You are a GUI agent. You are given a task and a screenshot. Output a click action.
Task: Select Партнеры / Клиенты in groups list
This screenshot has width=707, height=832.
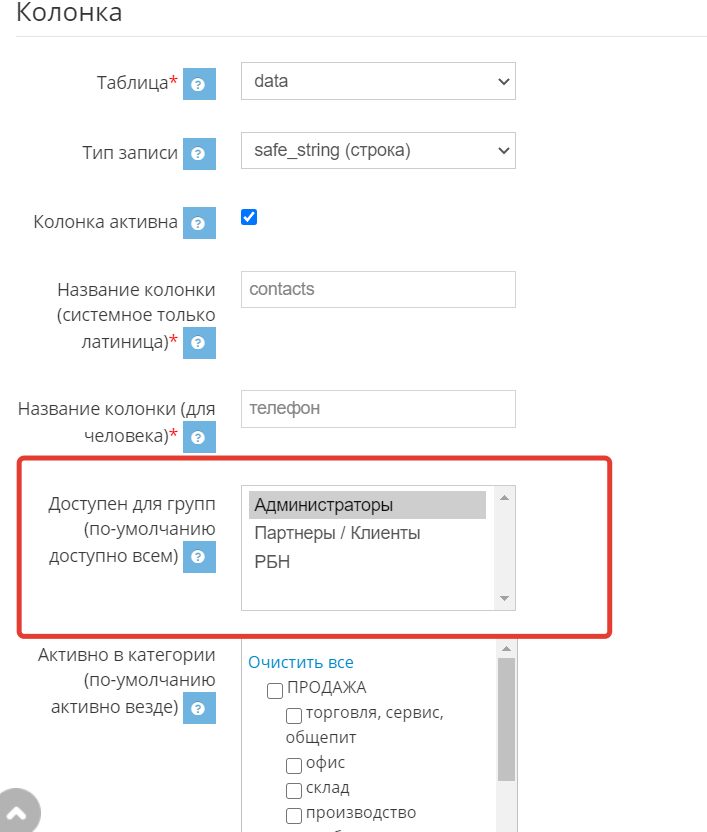tap(366, 533)
